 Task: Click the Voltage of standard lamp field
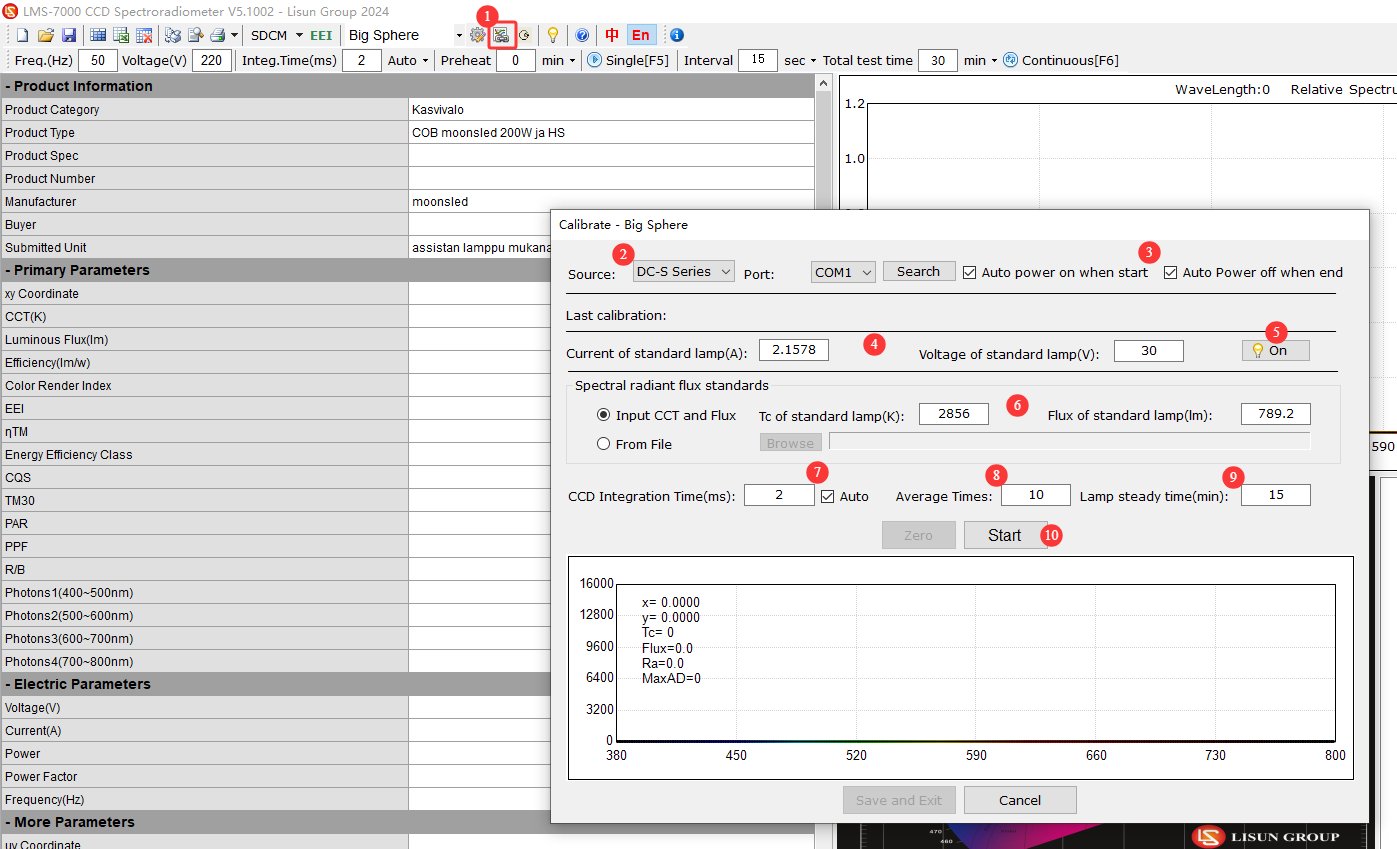[x=1149, y=350]
